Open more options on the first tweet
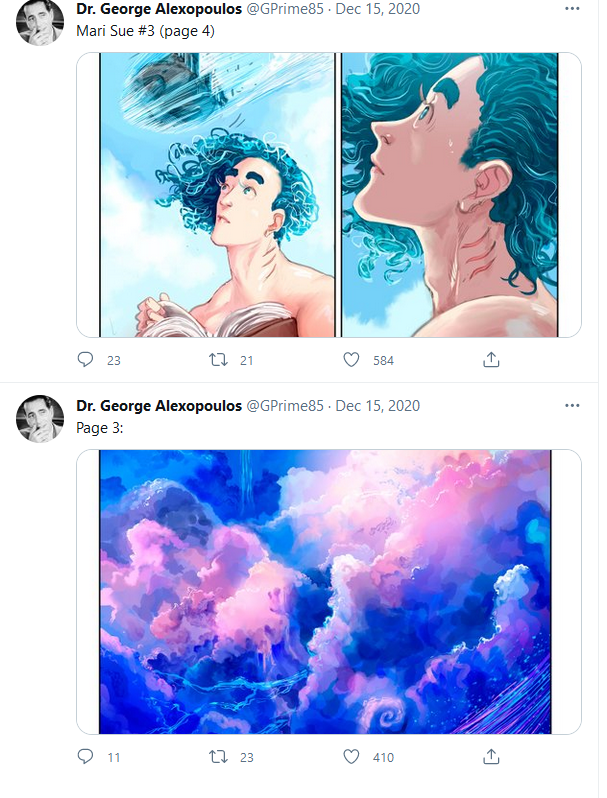The width and height of the screenshot is (607, 798). (572, 9)
